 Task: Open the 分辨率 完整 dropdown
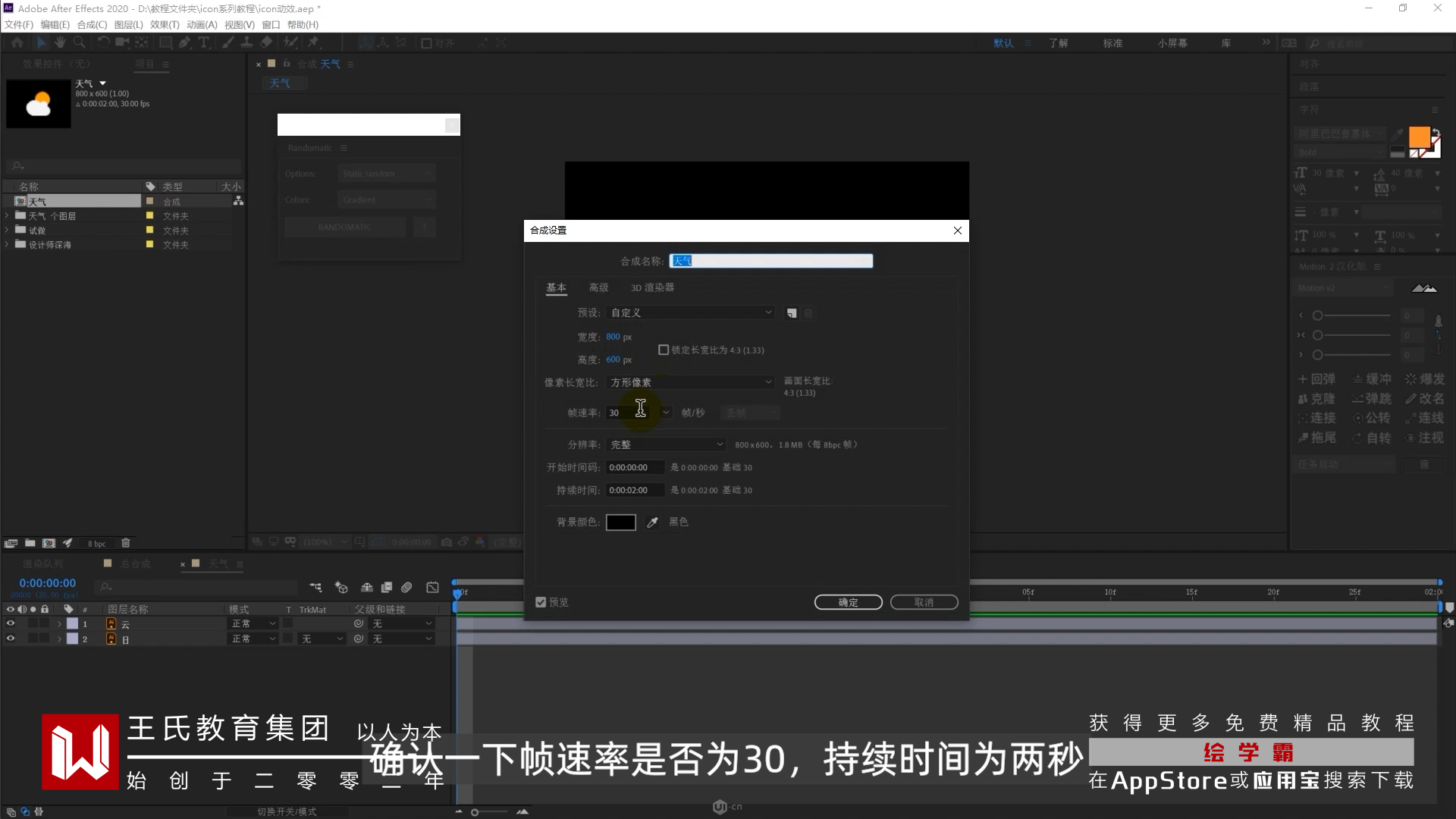coord(666,445)
